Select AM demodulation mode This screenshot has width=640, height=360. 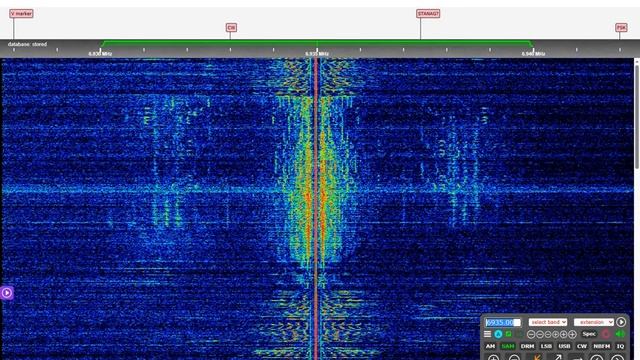(490, 346)
